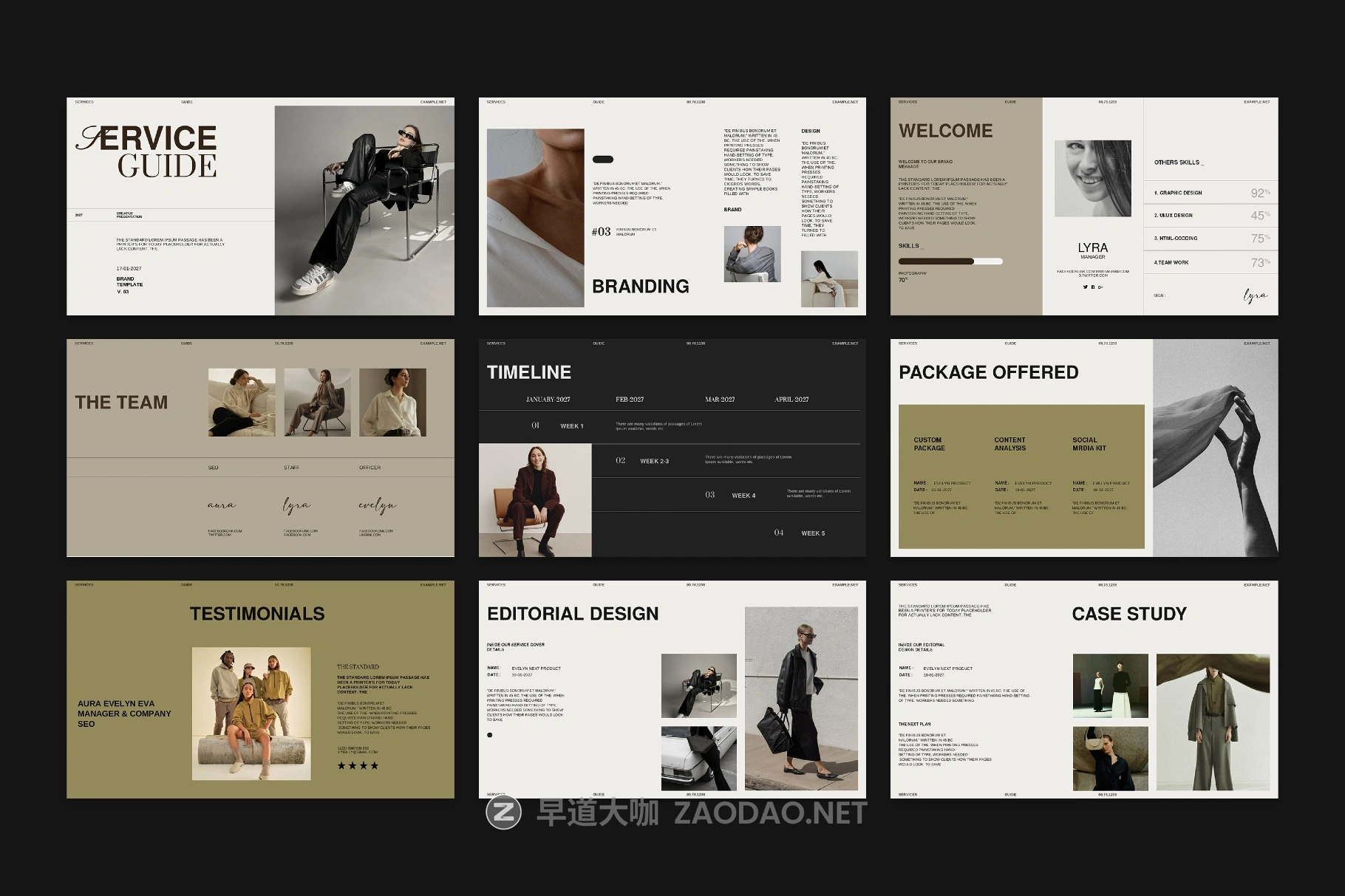
Task: Click EXAMPLE.NET link on Service Guide slide
Action: (x=433, y=102)
